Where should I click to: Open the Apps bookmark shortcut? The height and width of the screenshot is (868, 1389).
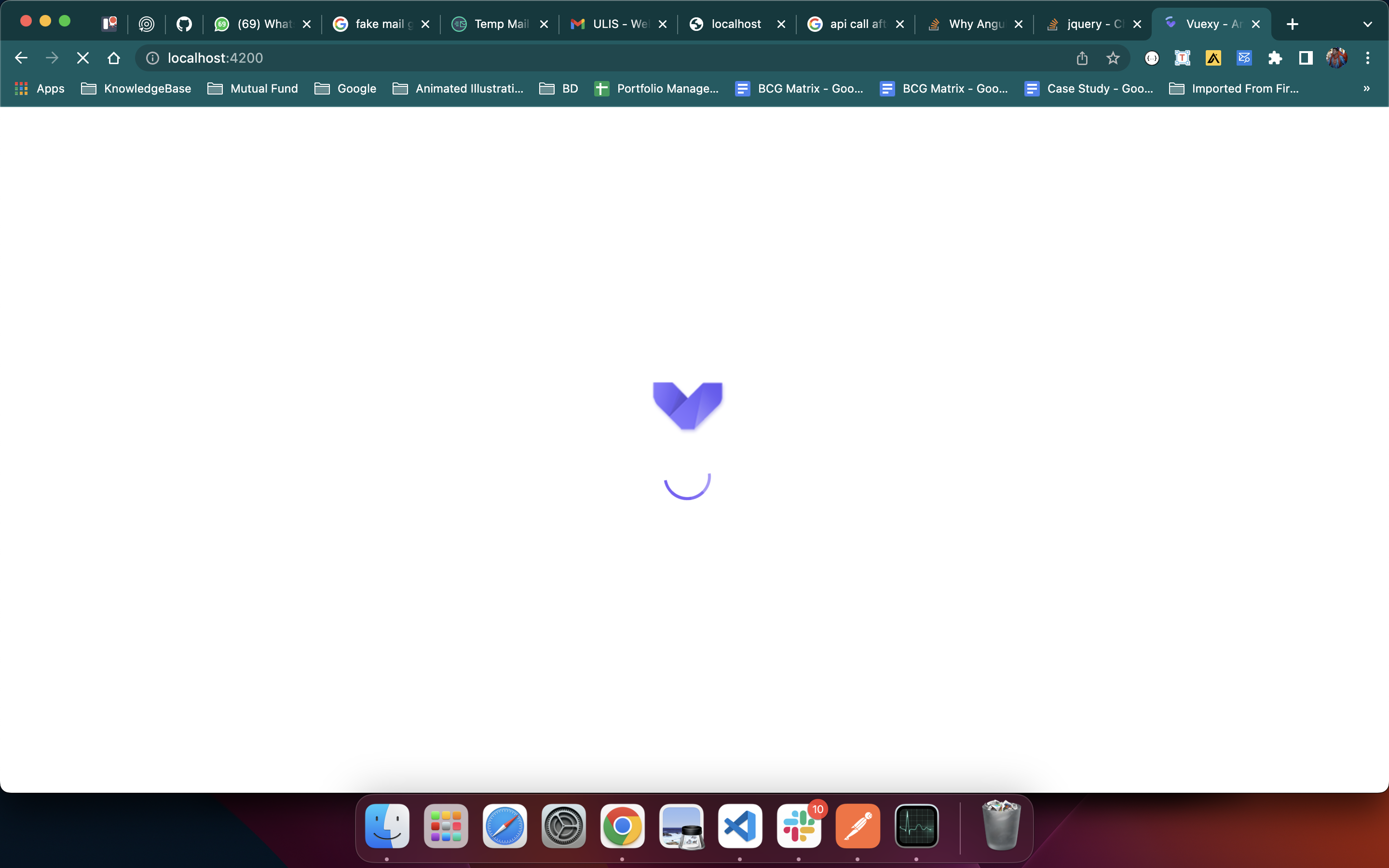(x=40, y=88)
